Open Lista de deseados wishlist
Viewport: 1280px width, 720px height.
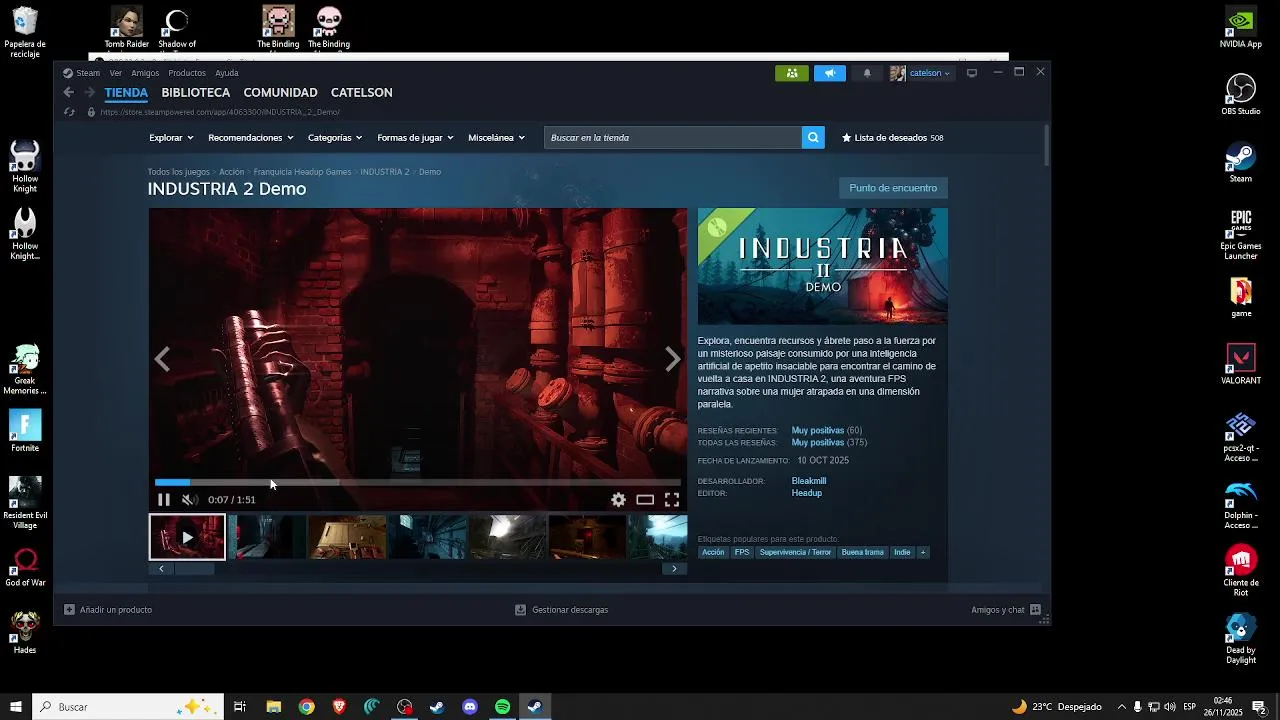[893, 138]
